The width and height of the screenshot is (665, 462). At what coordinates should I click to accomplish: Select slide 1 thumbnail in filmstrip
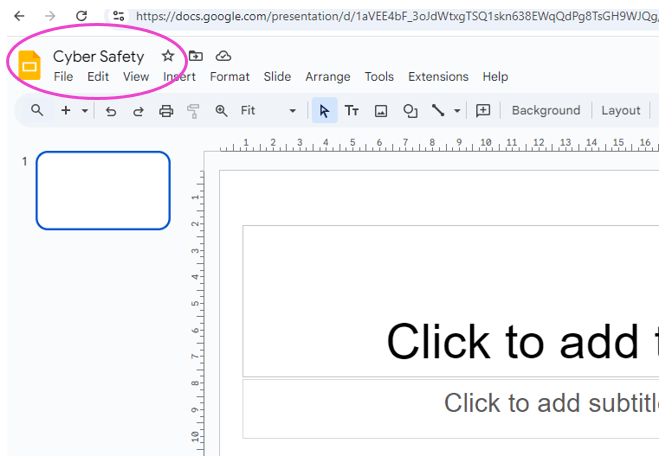click(x=103, y=190)
